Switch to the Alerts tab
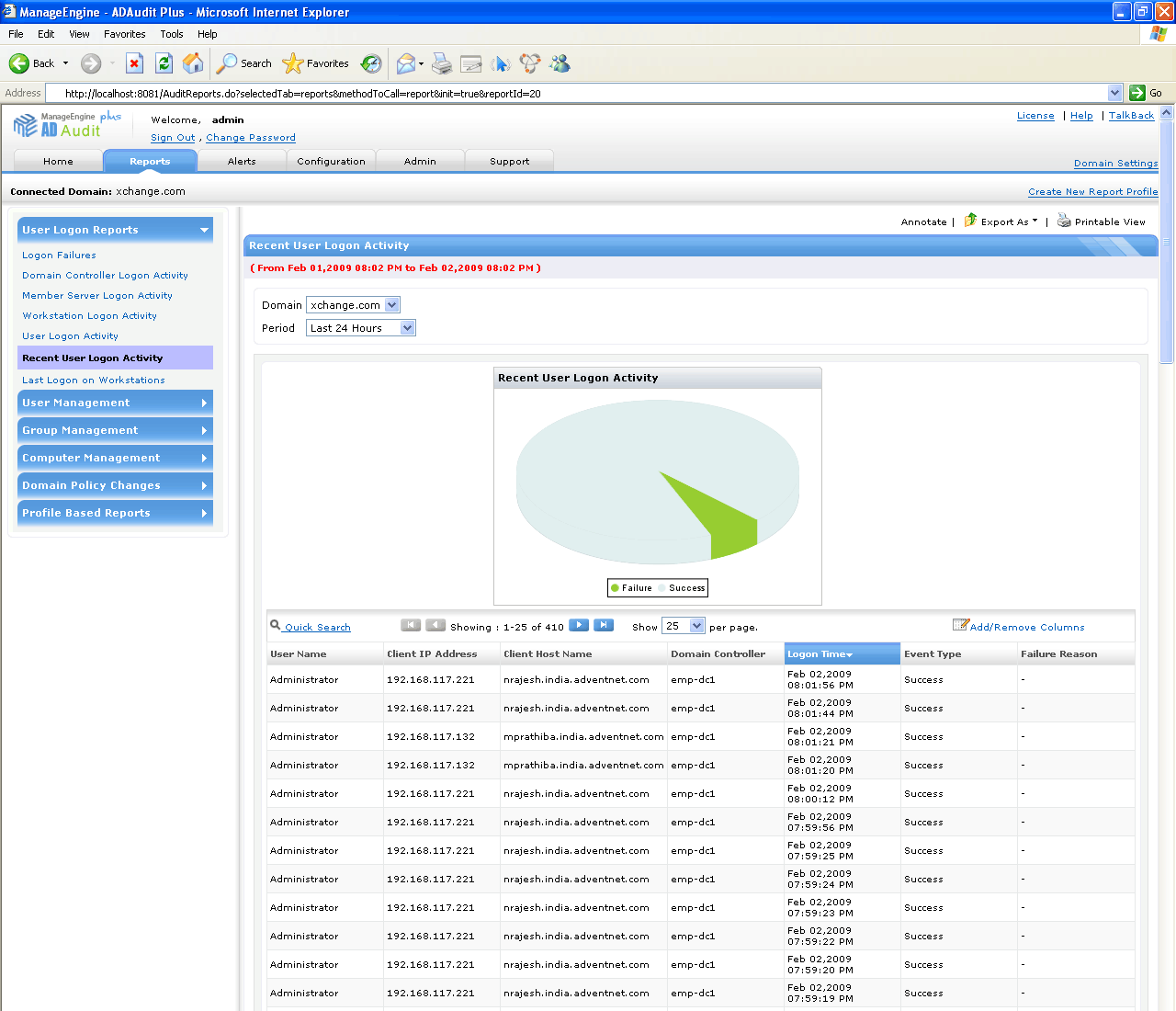Viewport: 1176px width, 1011px height. coord(242,161)
